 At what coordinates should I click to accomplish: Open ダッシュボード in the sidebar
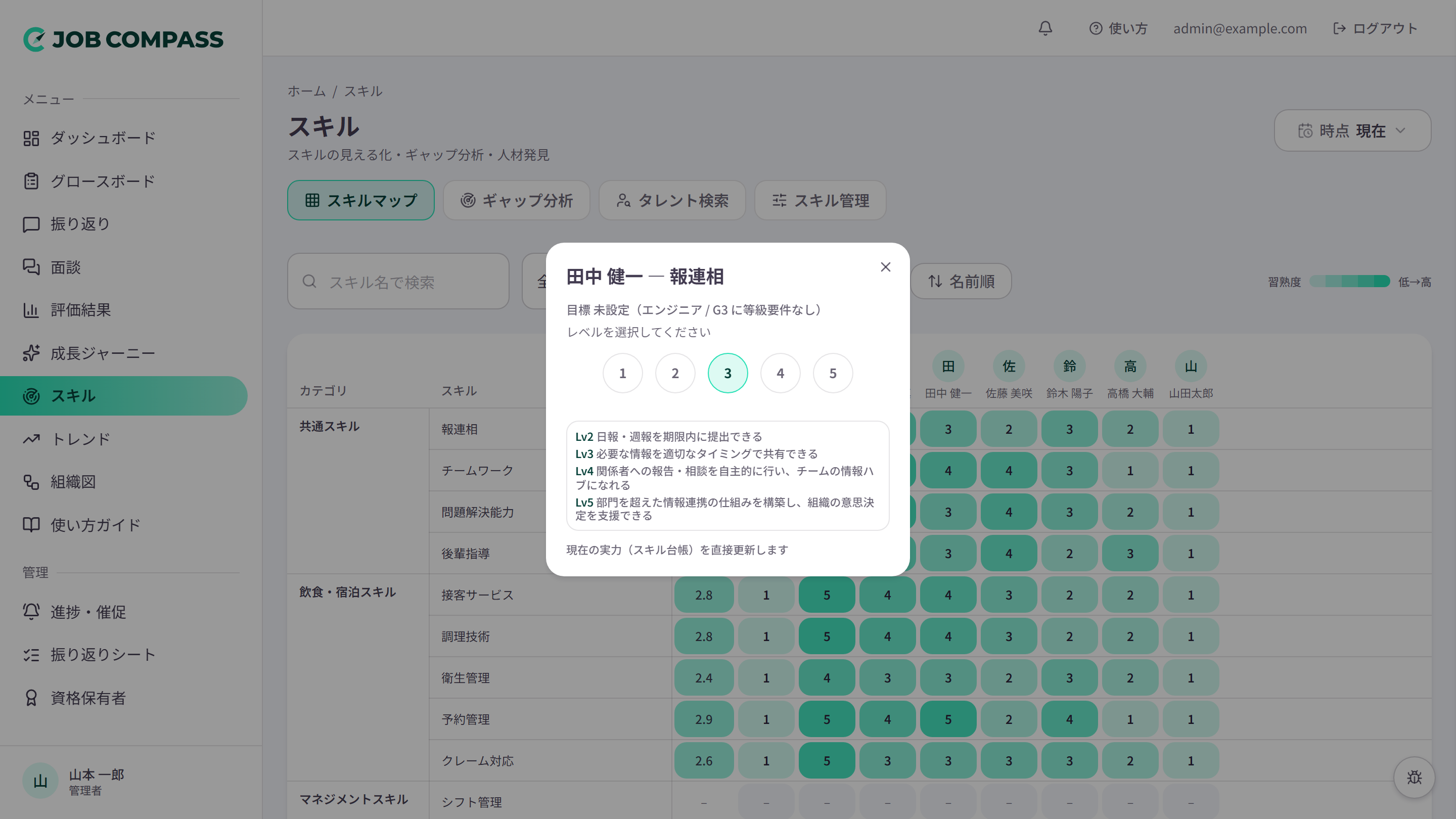coord(124,138)
